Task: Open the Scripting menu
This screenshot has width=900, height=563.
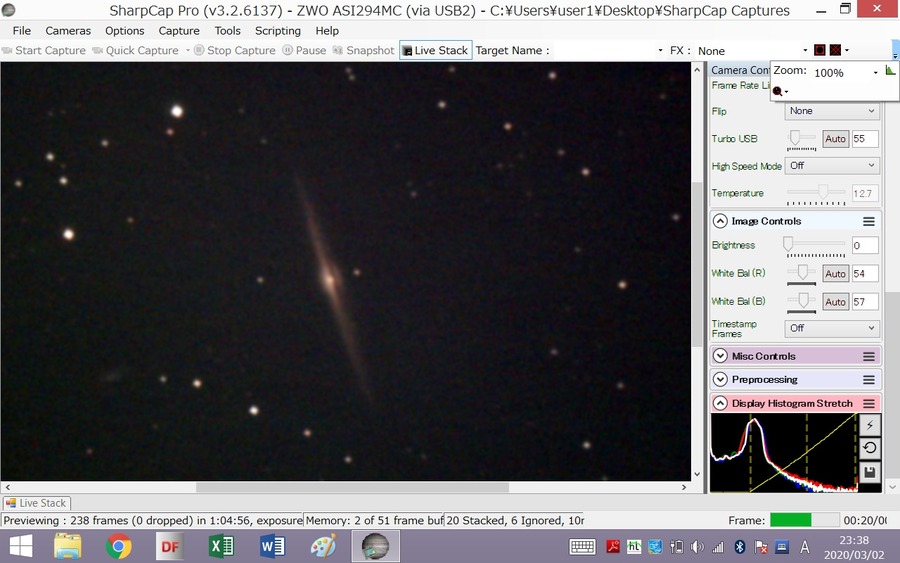Action: [x=278, y=30]
